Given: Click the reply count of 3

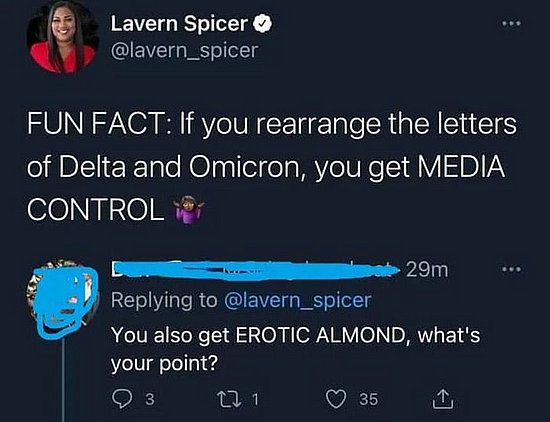Looking at the screenshot, I should coord(150,399).
